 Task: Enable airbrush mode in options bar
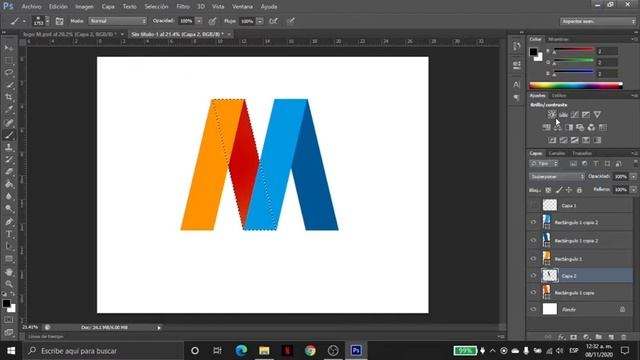[x=273, y=21]
